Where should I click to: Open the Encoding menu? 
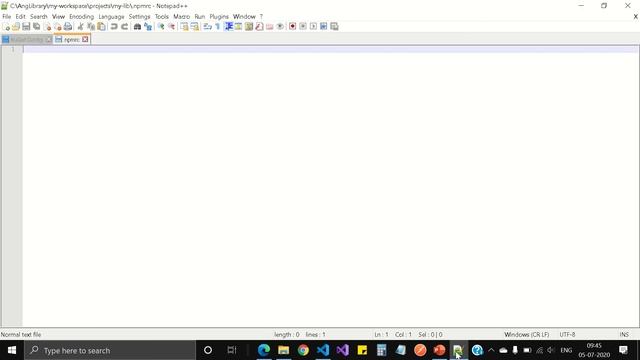pyautogui.click(x=82, y=17)
